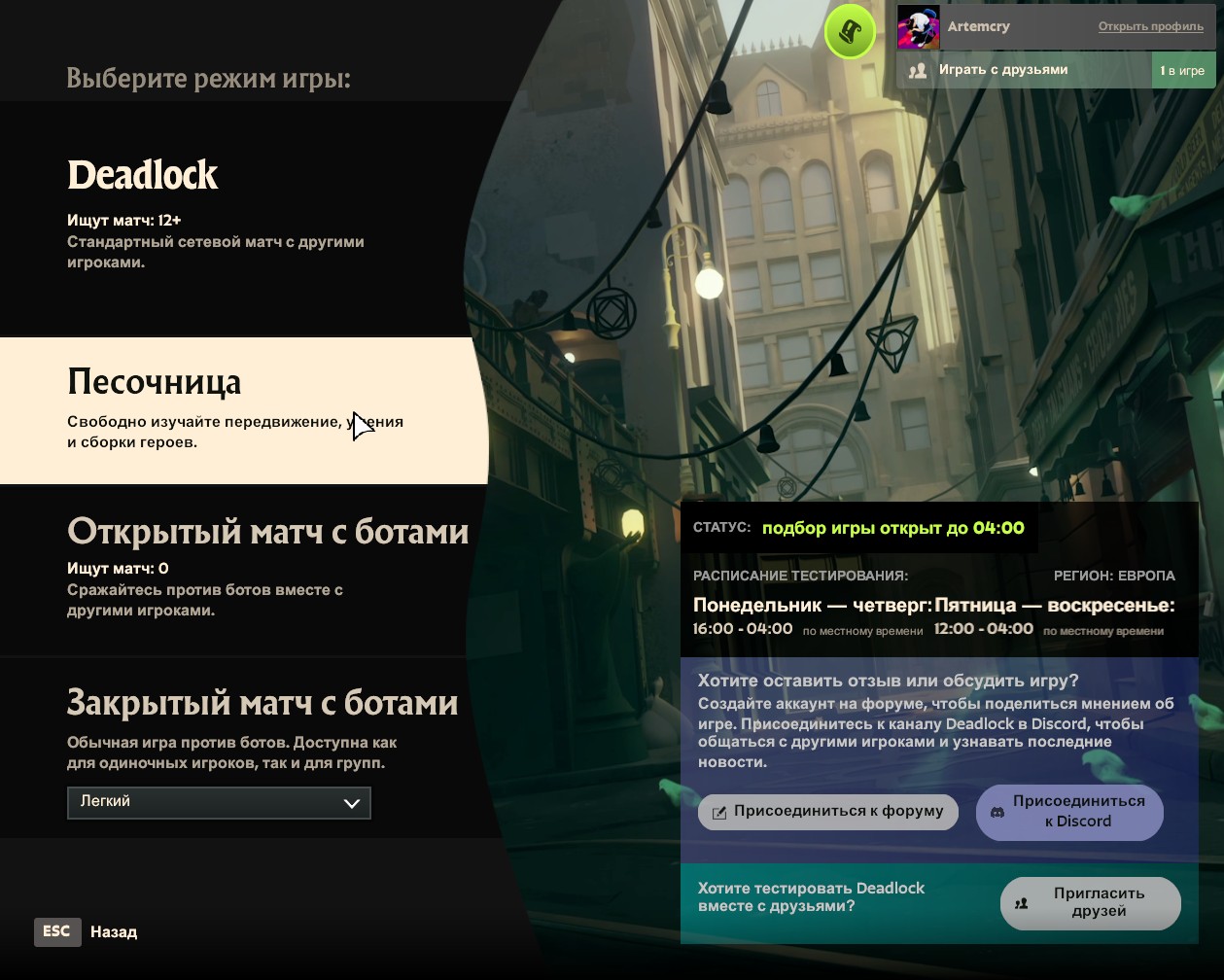Click the invite friends person icon
Viewport: 1224px width, 980px height.
tap(1022, 903)
